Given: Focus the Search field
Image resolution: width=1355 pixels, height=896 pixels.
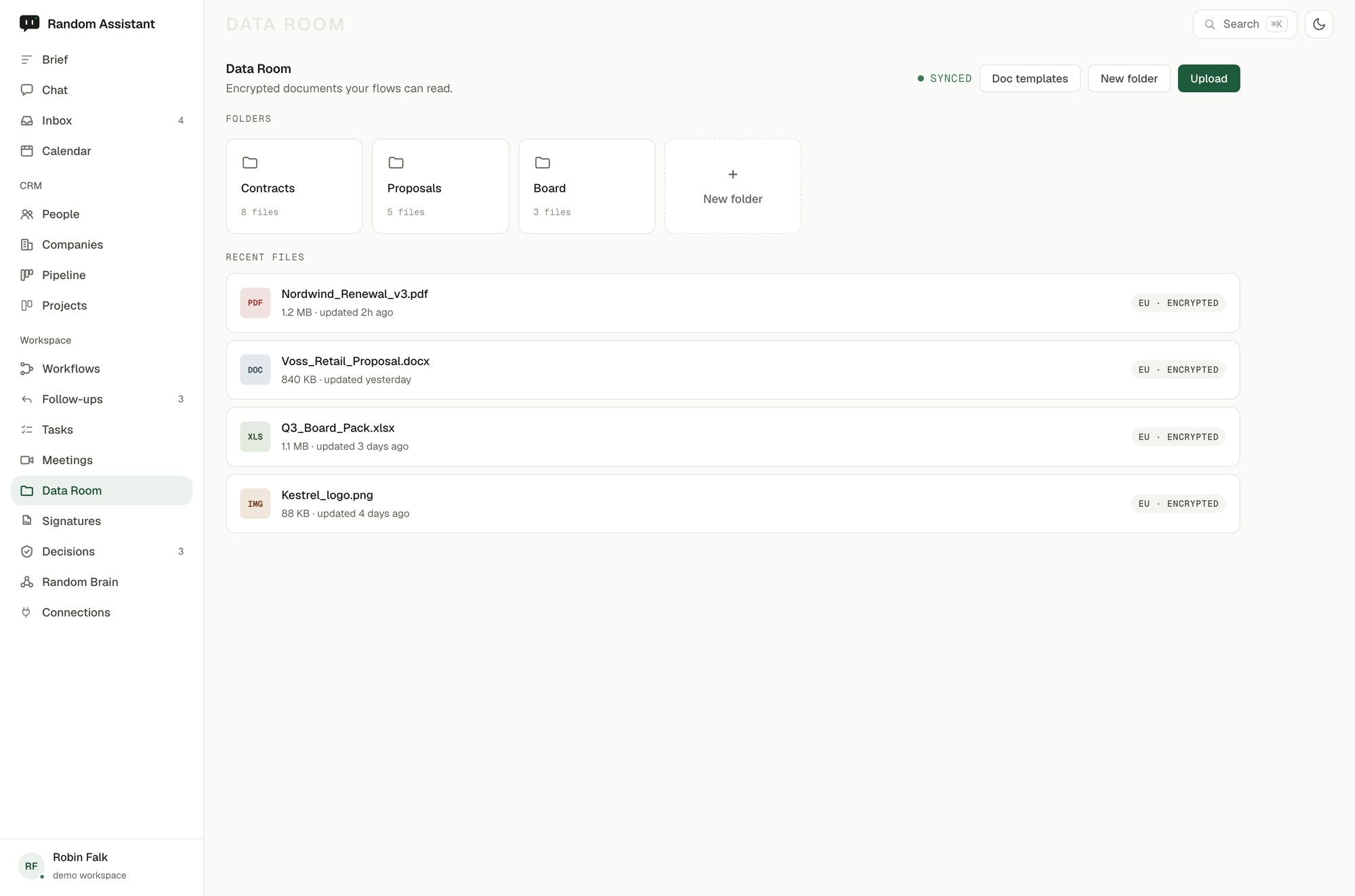Looking at the screenshot, I should click(1245, 24).
